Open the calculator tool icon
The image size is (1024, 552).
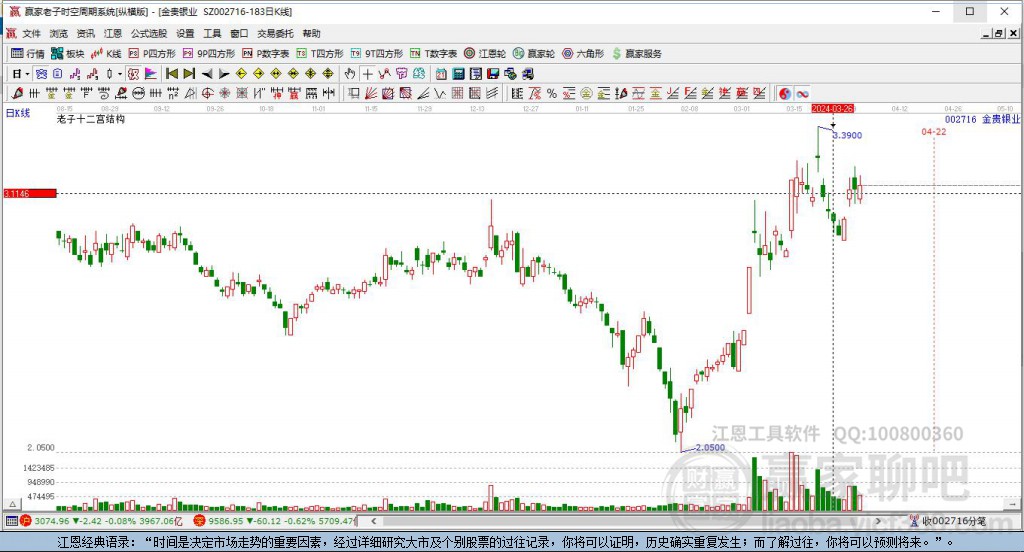click(458, 74)
